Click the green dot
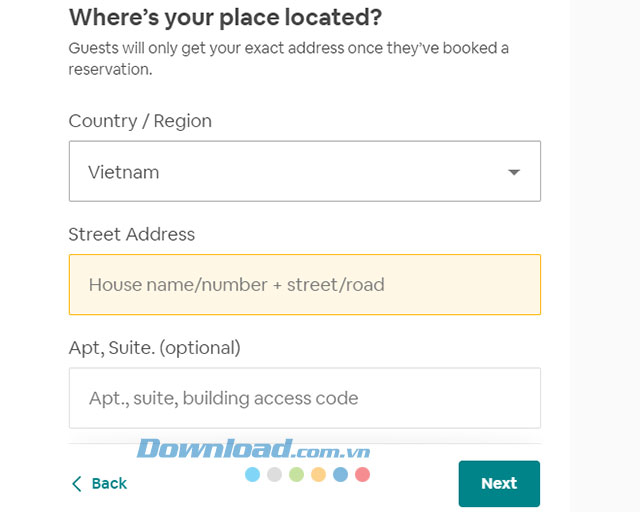 pos(296,474)
